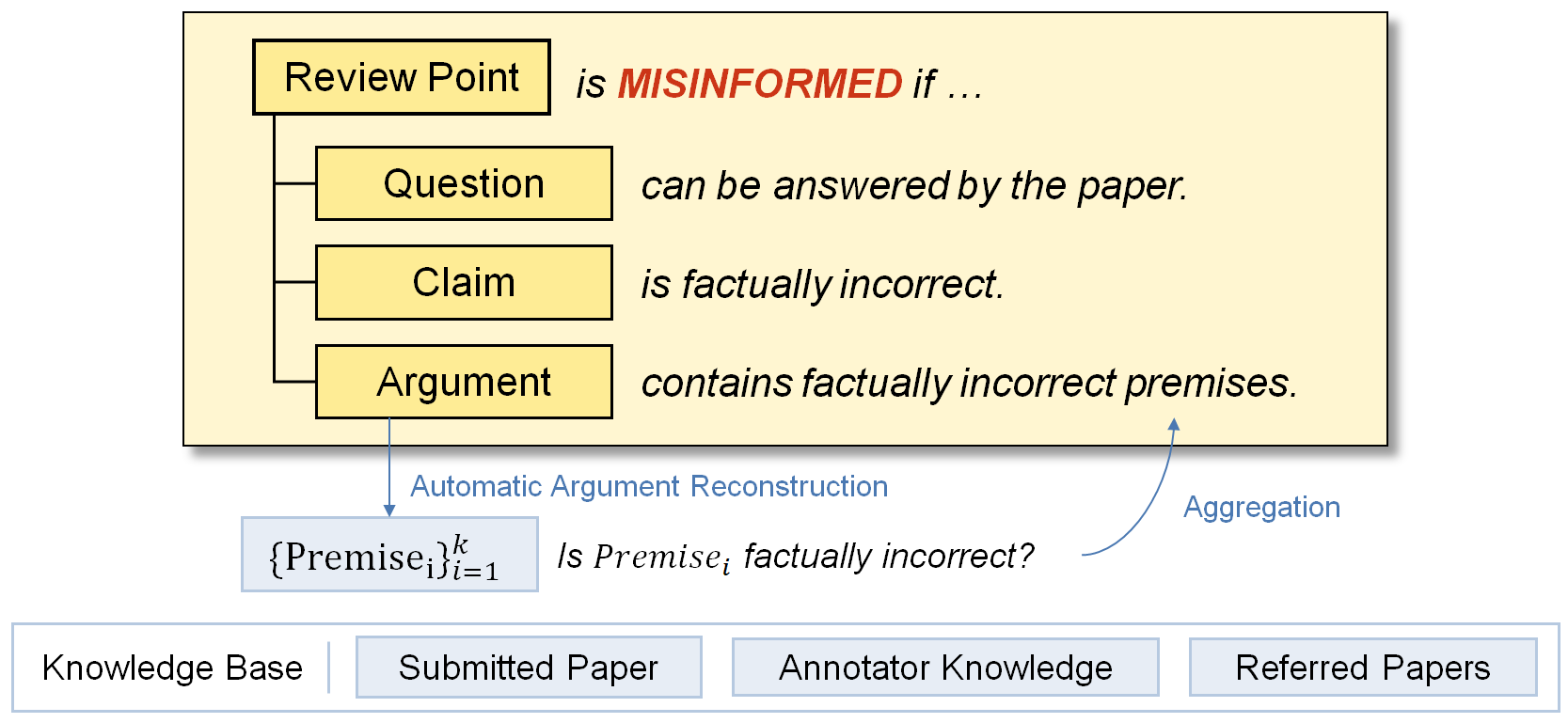
Task: Open the Submitted Paper box
Action: pyautogui.click(x=528, y=668)
